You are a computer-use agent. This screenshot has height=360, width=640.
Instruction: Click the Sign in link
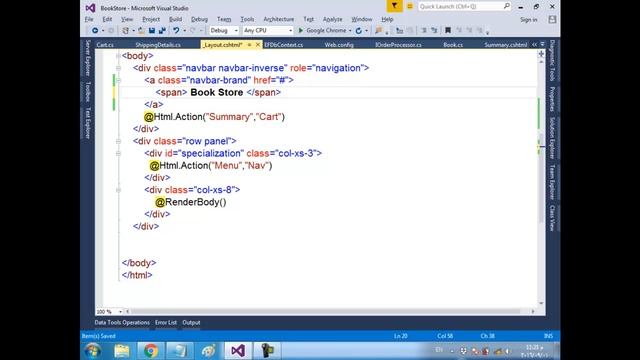click(529, 20)
